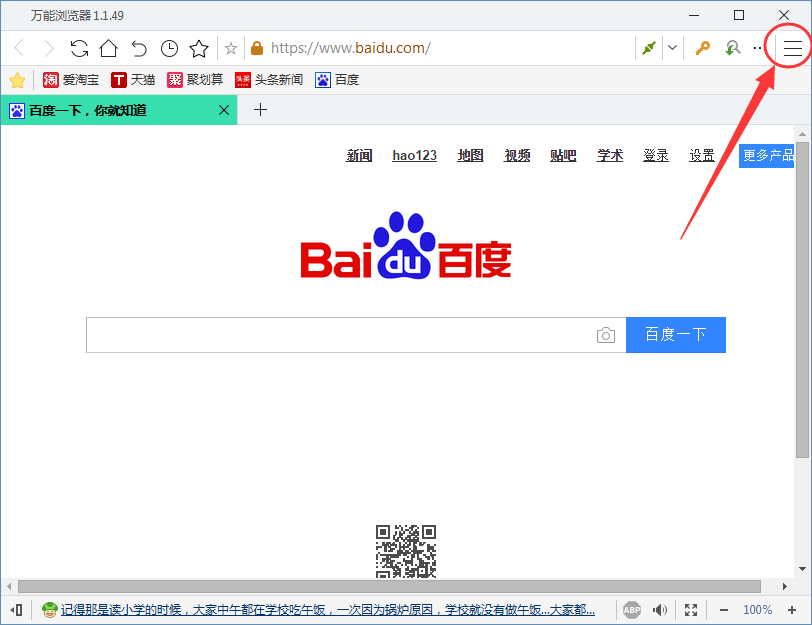Image resolution: width=812 pixels, height=625 pixels.
Task: Open the three-dots more options menu
Action: click(757, 47)
